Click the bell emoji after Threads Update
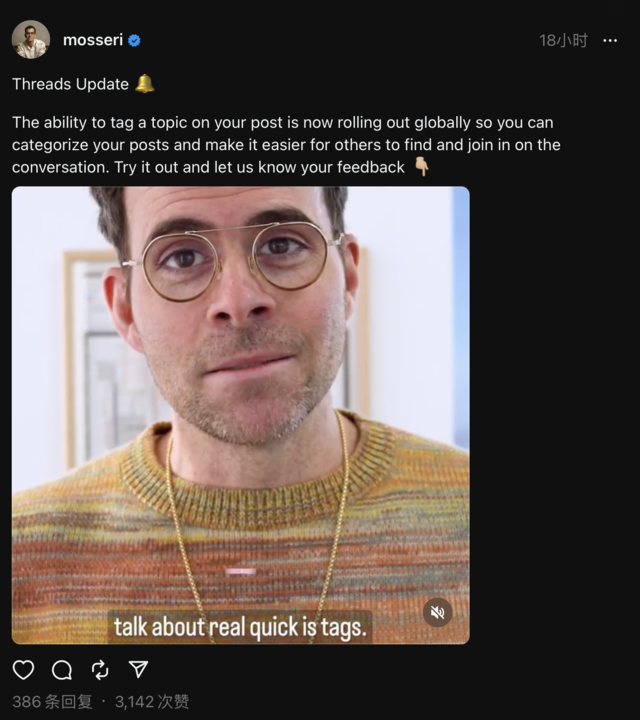Image resolution: width=640 pixels, height=720 pixels. (x=145, y=84)
